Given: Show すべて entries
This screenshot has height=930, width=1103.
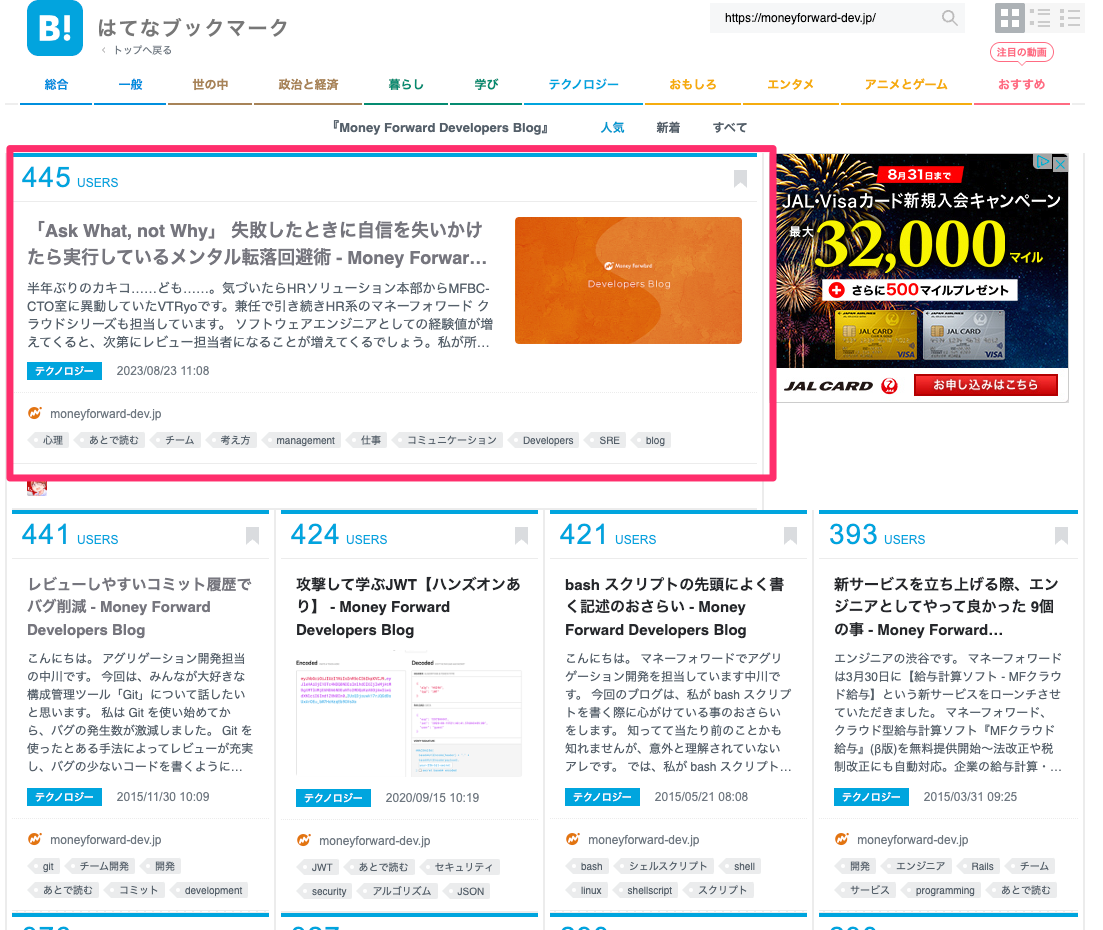Looking at the screenshot, I should coord(729,127).
